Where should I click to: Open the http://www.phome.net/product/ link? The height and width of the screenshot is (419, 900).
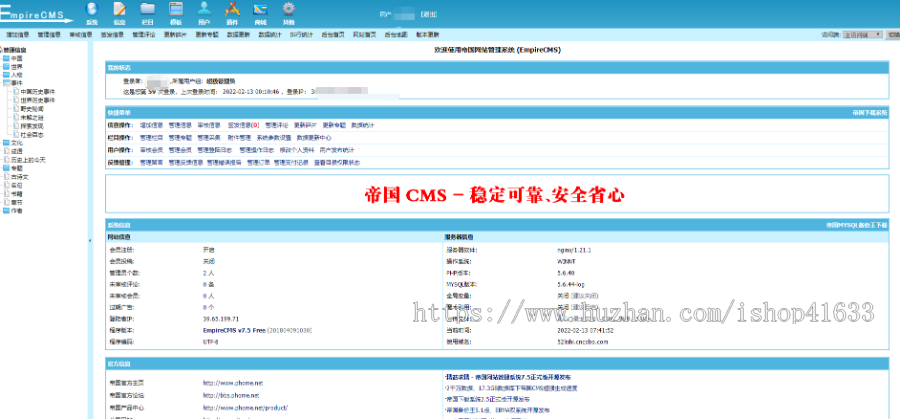pos(245,408)
